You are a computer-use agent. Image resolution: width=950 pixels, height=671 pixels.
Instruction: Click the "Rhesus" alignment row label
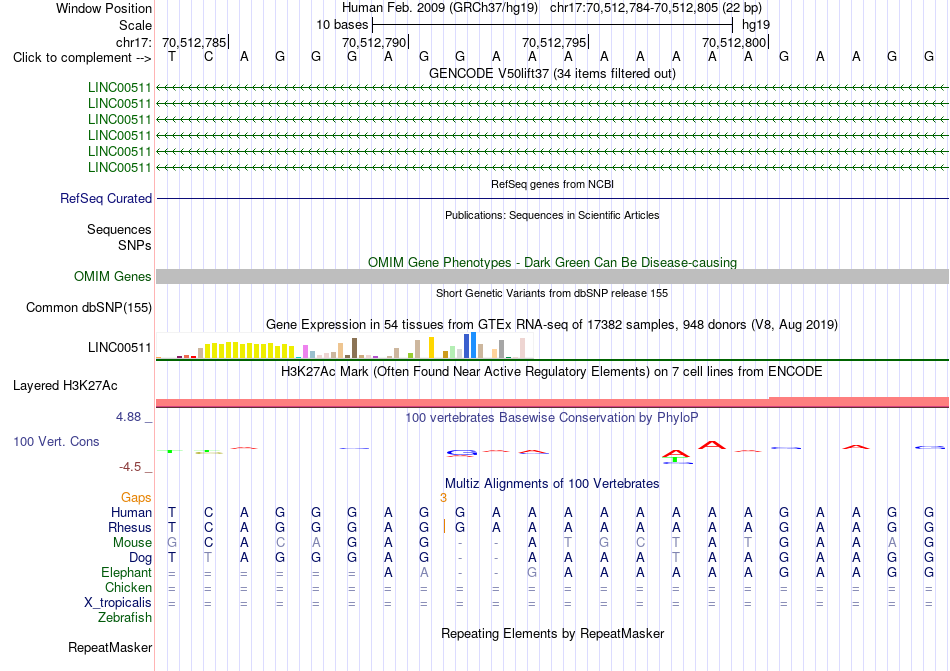130,527
